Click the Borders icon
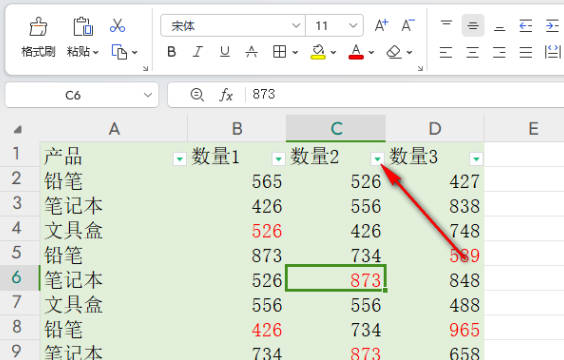Viewport: 564px width, 360px height. pyautogui.click(x=279, y=52)
